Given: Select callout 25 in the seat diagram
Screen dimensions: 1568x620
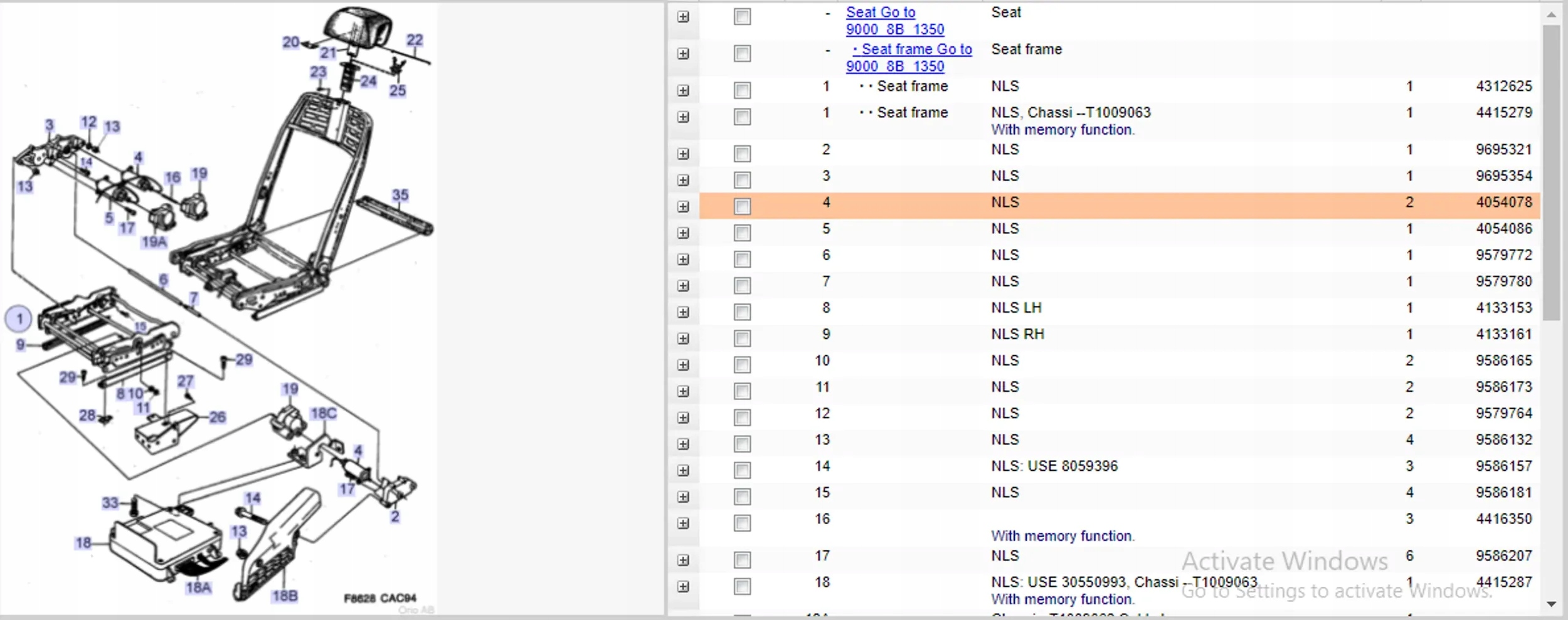Looking at the screenshot, I should tap(398, 90).
